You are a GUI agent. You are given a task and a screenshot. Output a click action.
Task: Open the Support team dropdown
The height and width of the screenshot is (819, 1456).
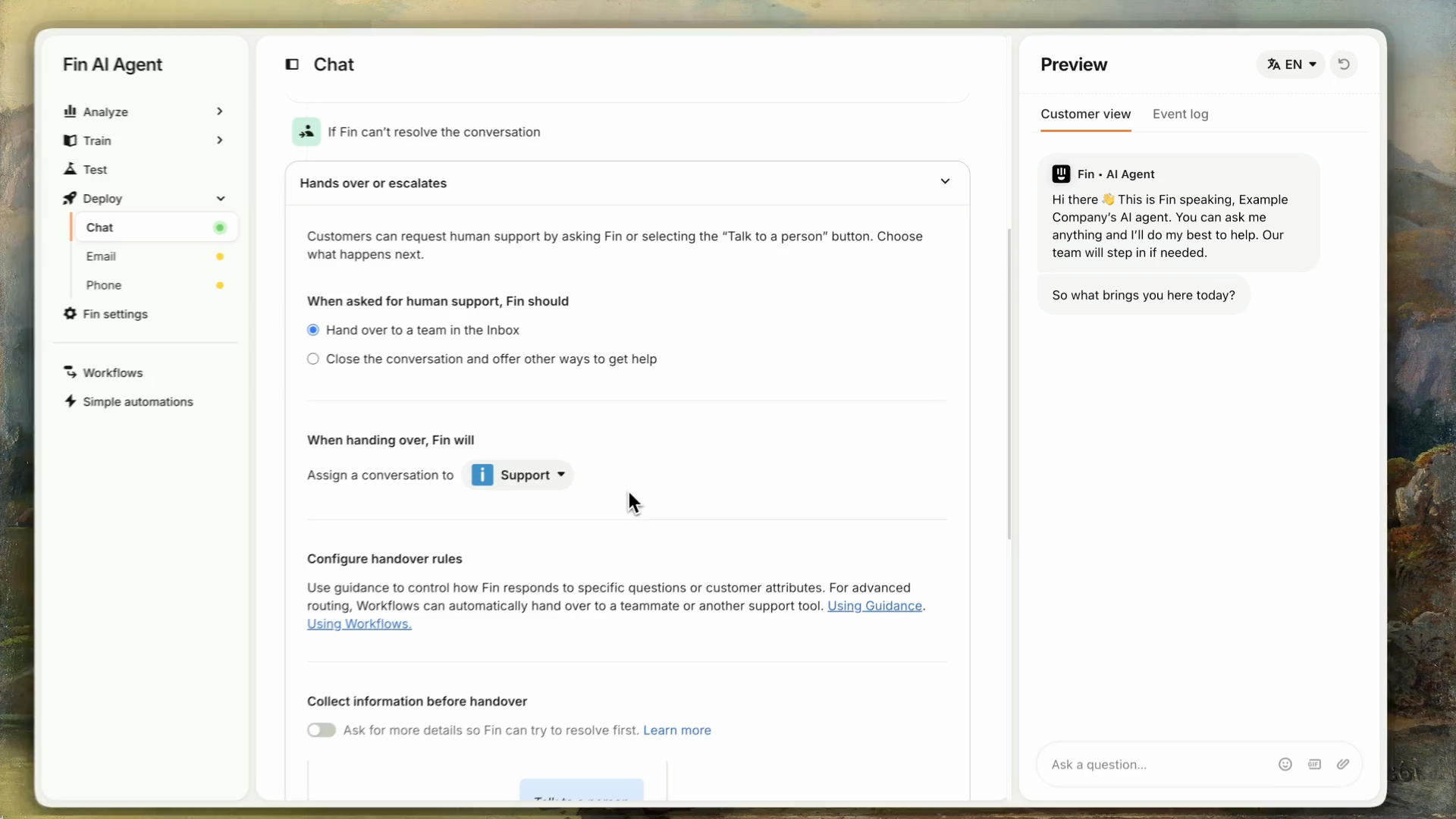(x=518, y=475)
